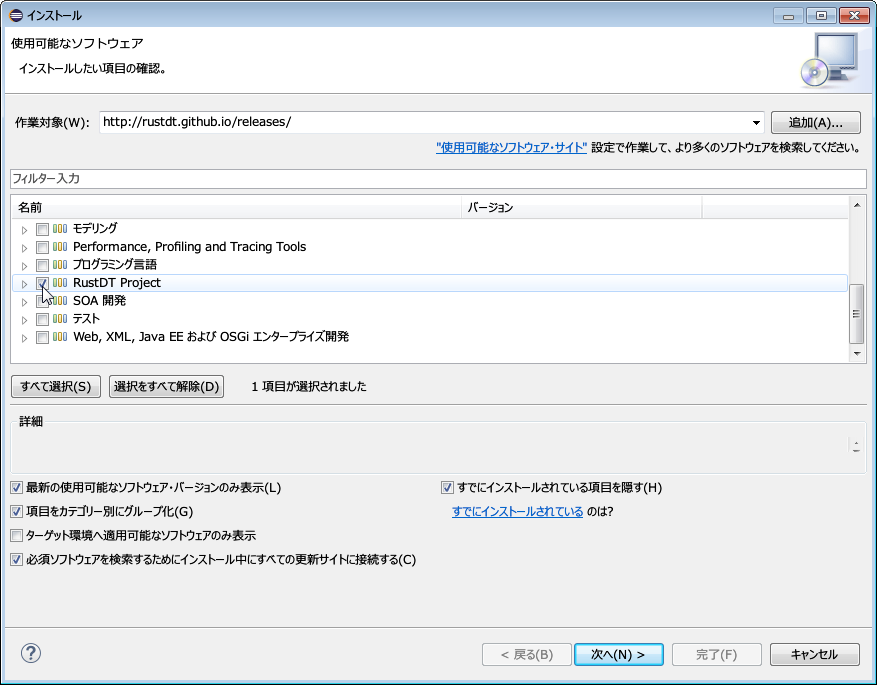877x685 pixels.
Task: Check the Performance, Profiling and Tracing Tools checkbox
Action: (42, 247)
